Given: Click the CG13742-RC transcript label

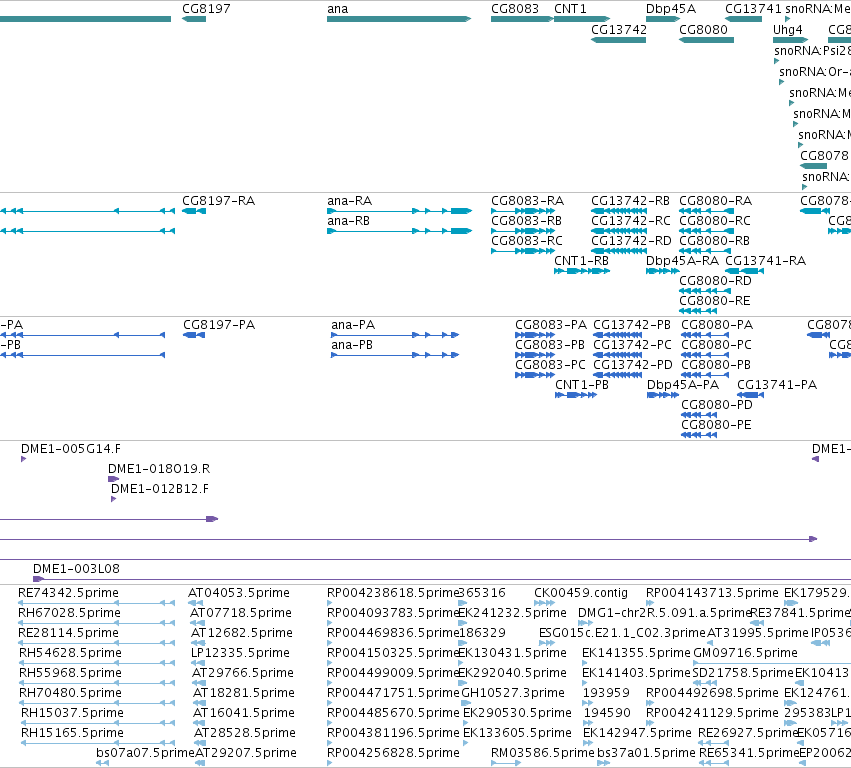Looking at the screenshot, I should click(631, 221).
